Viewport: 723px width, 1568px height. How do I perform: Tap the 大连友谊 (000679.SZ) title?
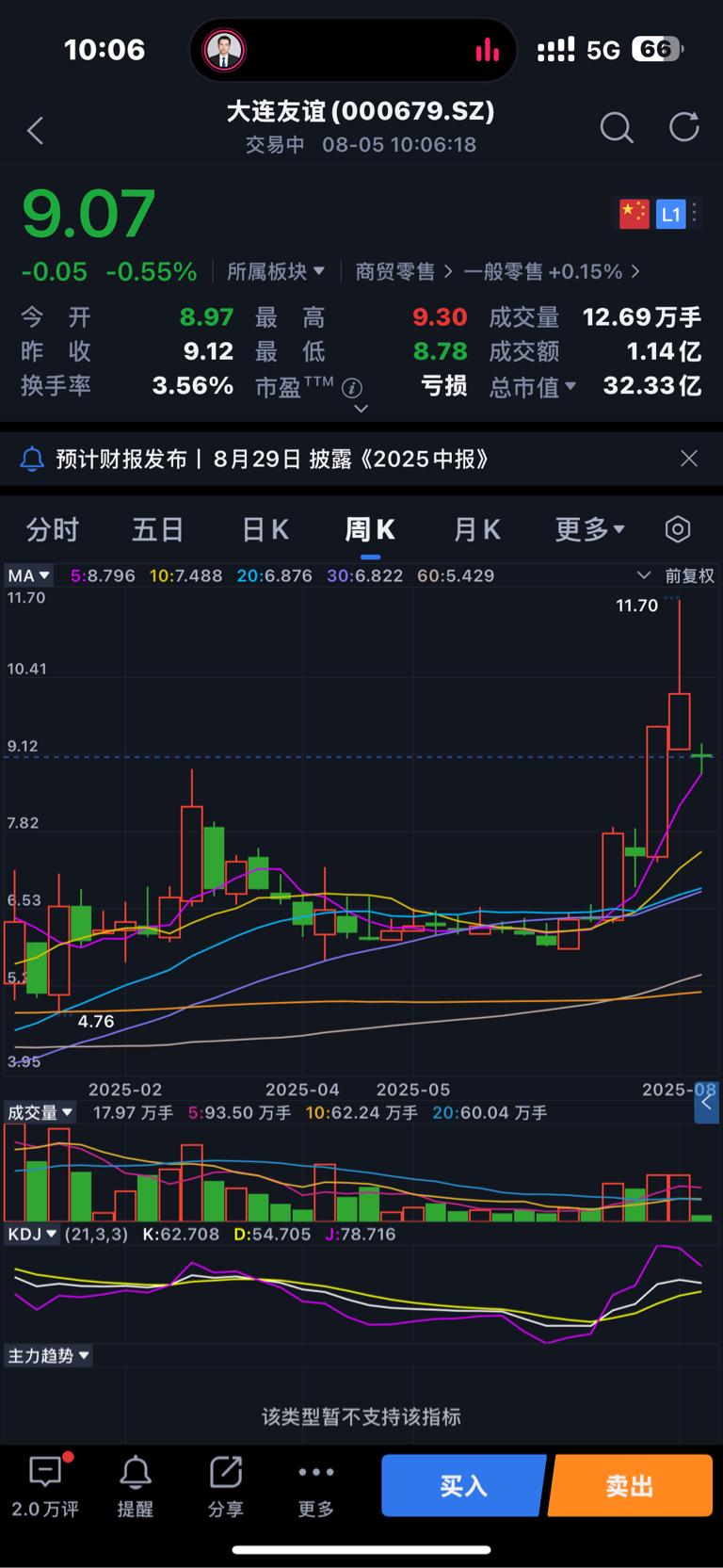[x=361, y=111]
